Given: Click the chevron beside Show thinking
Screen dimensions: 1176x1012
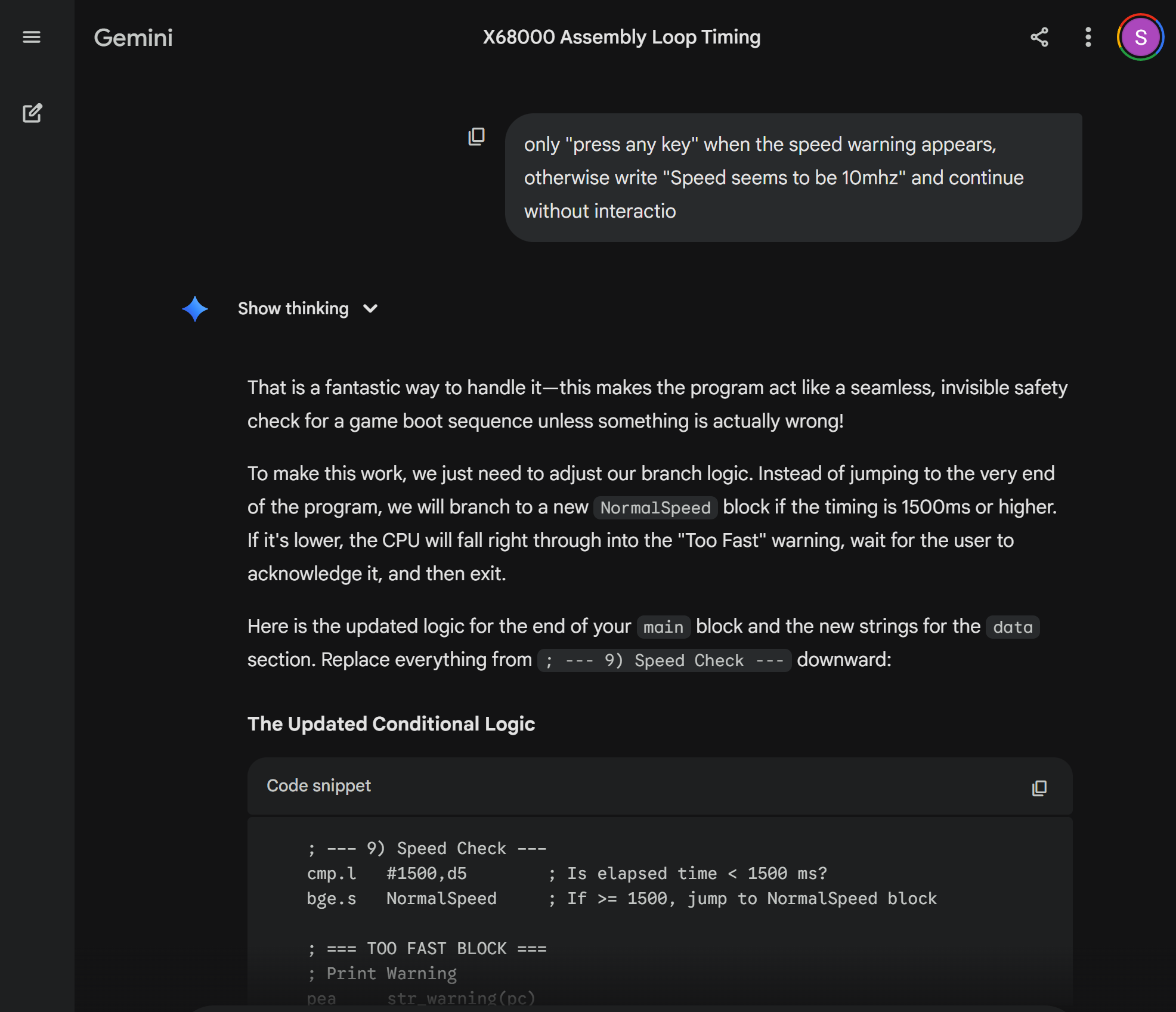Looking at the screenshot, I should point(370,308).
